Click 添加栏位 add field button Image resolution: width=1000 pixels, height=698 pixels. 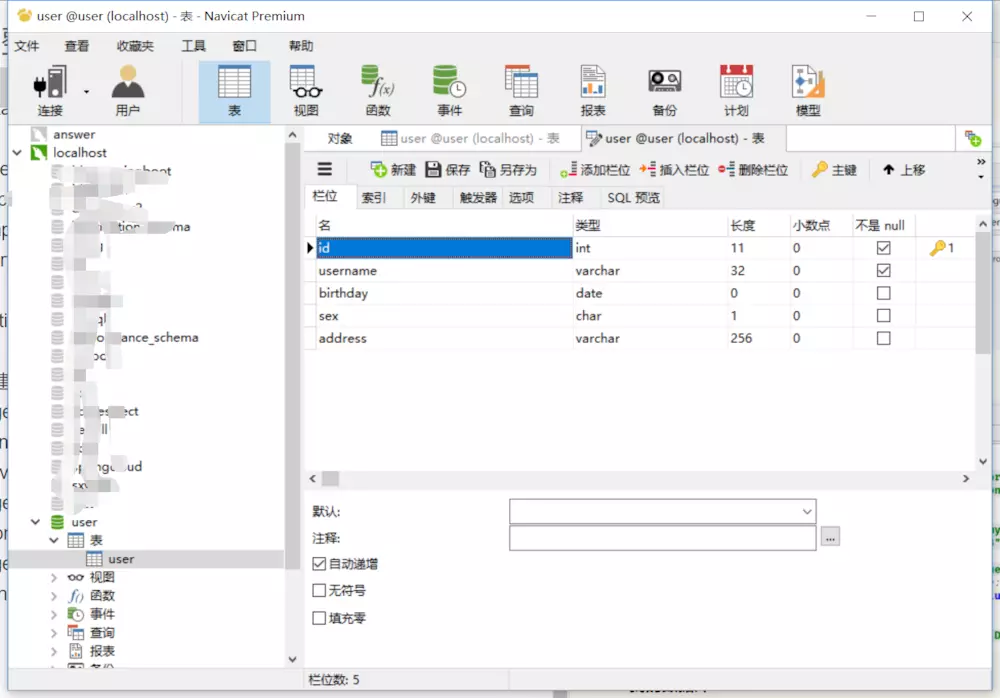coord(595,170)
